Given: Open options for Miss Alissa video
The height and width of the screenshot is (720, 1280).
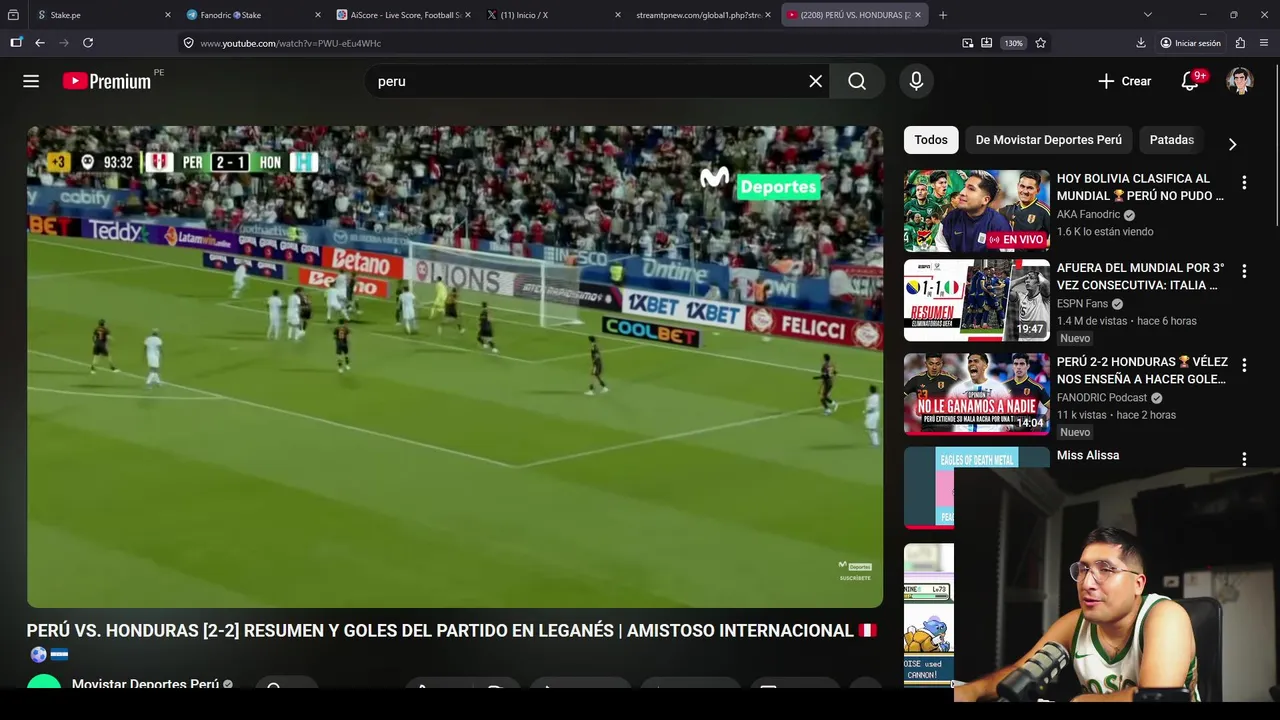Looking at the screenshot, I should tap(1244, 459).
